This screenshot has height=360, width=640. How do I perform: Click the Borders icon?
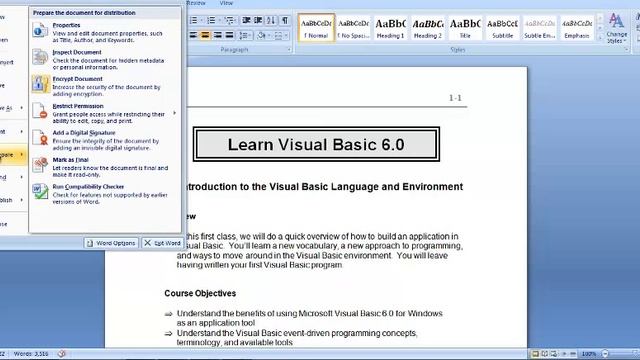[278, 36]
